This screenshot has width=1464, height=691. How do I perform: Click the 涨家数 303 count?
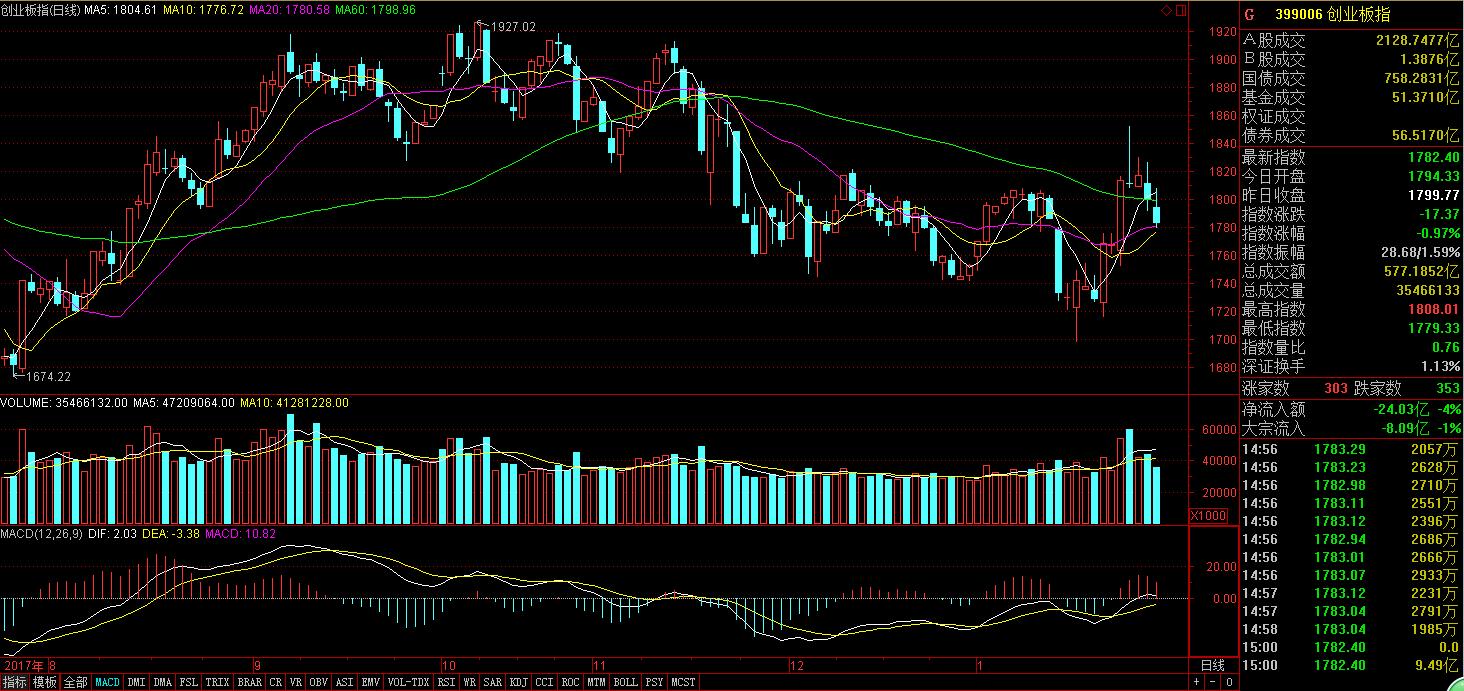1335,389
